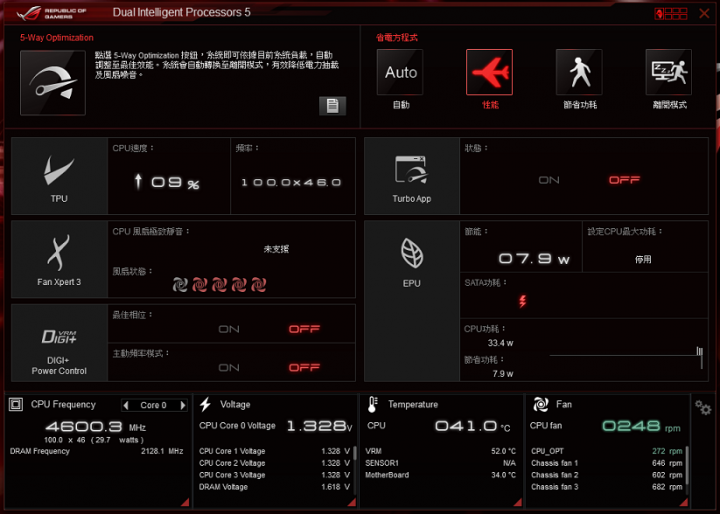
Task: Click the Fan list scrollbar
Action: click(687, 466)
